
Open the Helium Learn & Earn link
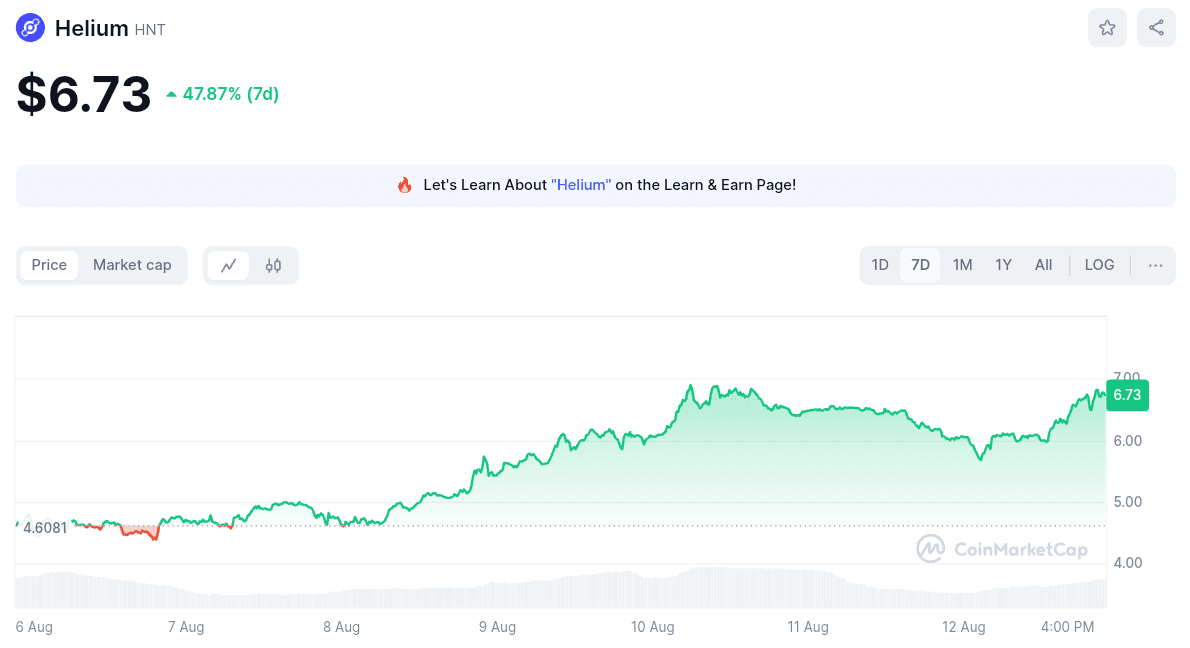581,185
